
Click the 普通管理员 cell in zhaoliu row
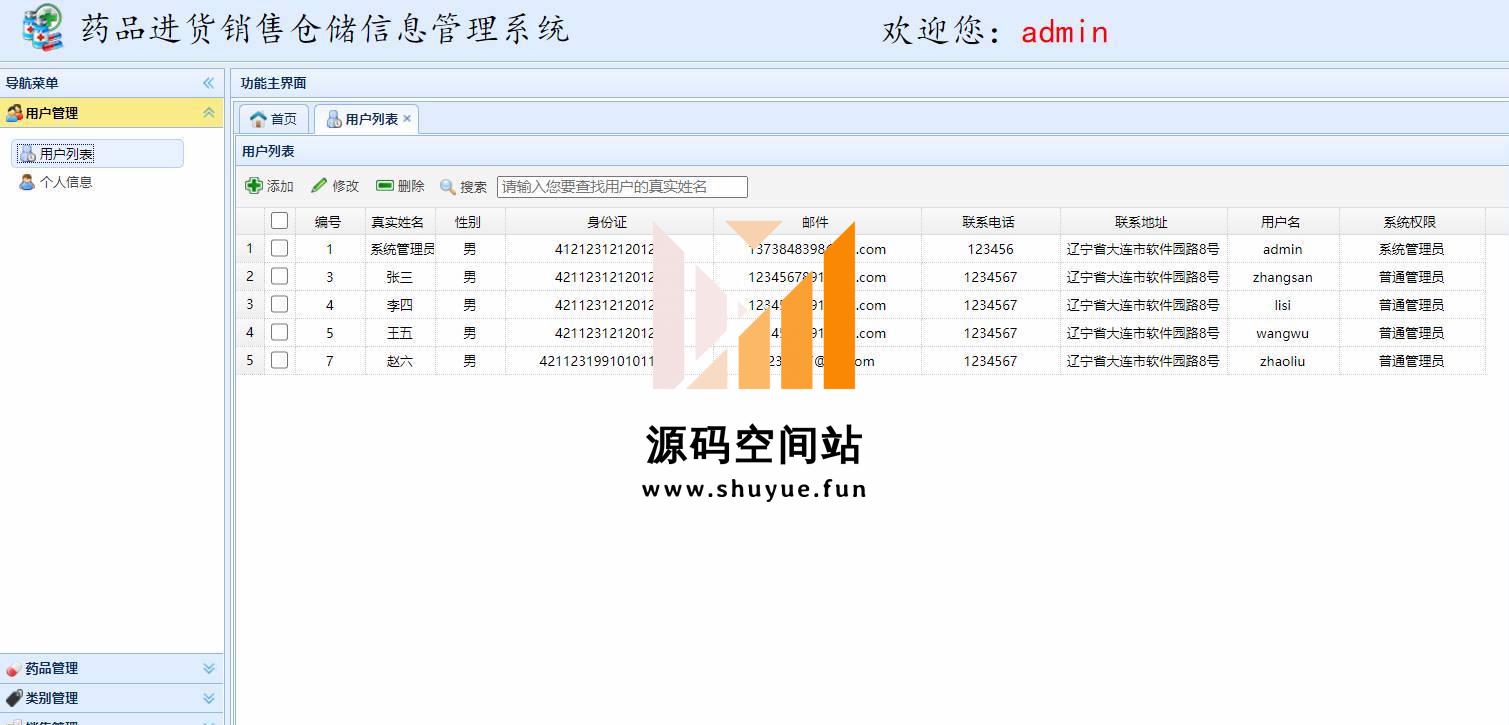pos(1411,361)
